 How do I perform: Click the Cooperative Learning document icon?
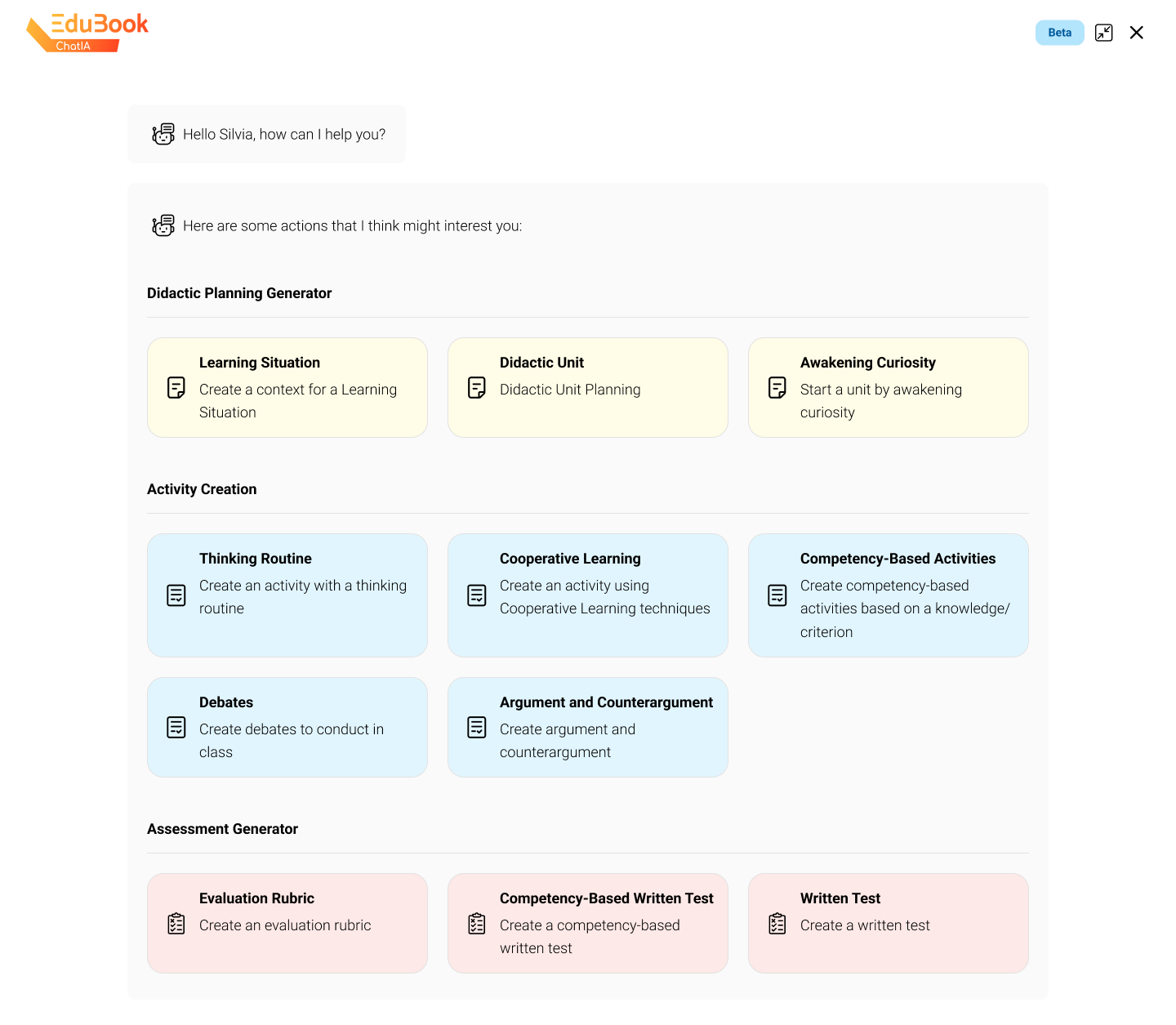click(x=476, y=596)
